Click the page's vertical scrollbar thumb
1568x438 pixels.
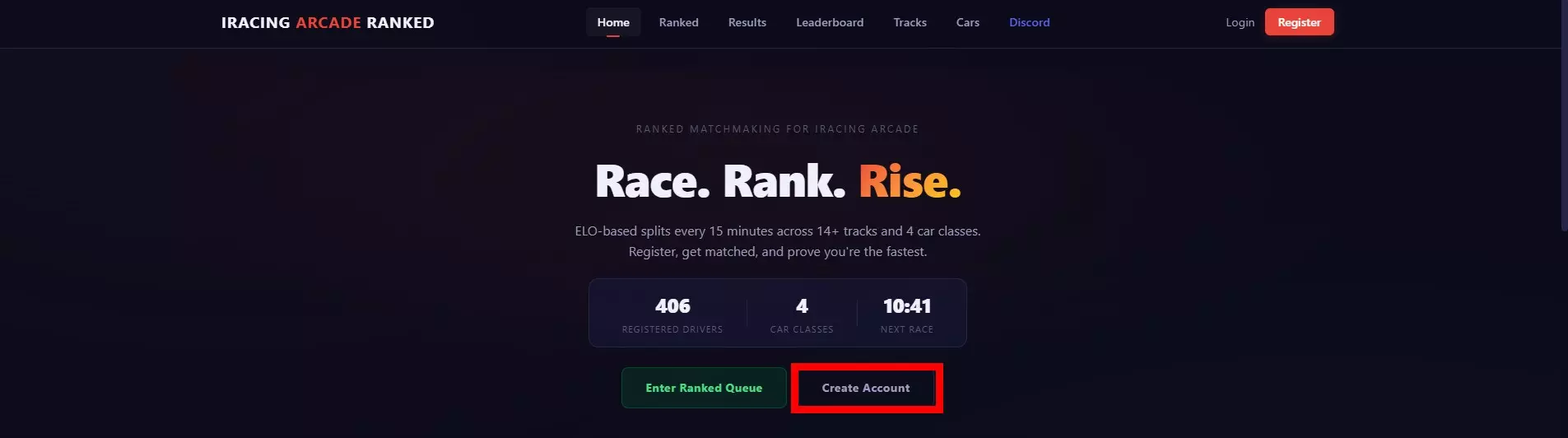pyautogui.click(x=1564, y=115)
